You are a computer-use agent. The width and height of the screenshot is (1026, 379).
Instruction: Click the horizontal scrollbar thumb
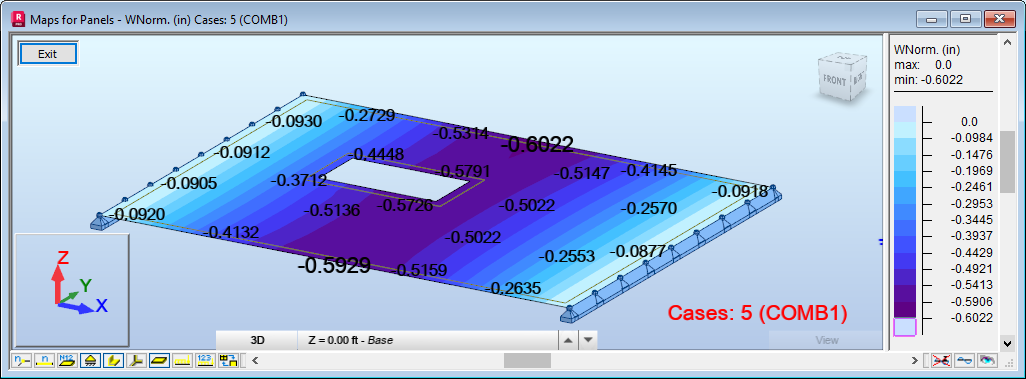[x=527, y=360]
